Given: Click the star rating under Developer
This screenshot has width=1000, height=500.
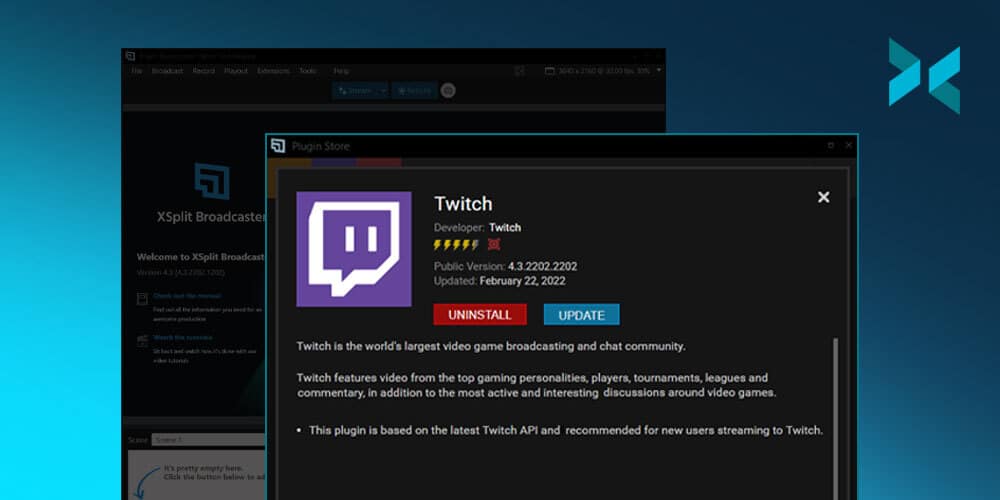Looking at the screenshot, I should 456,244.
